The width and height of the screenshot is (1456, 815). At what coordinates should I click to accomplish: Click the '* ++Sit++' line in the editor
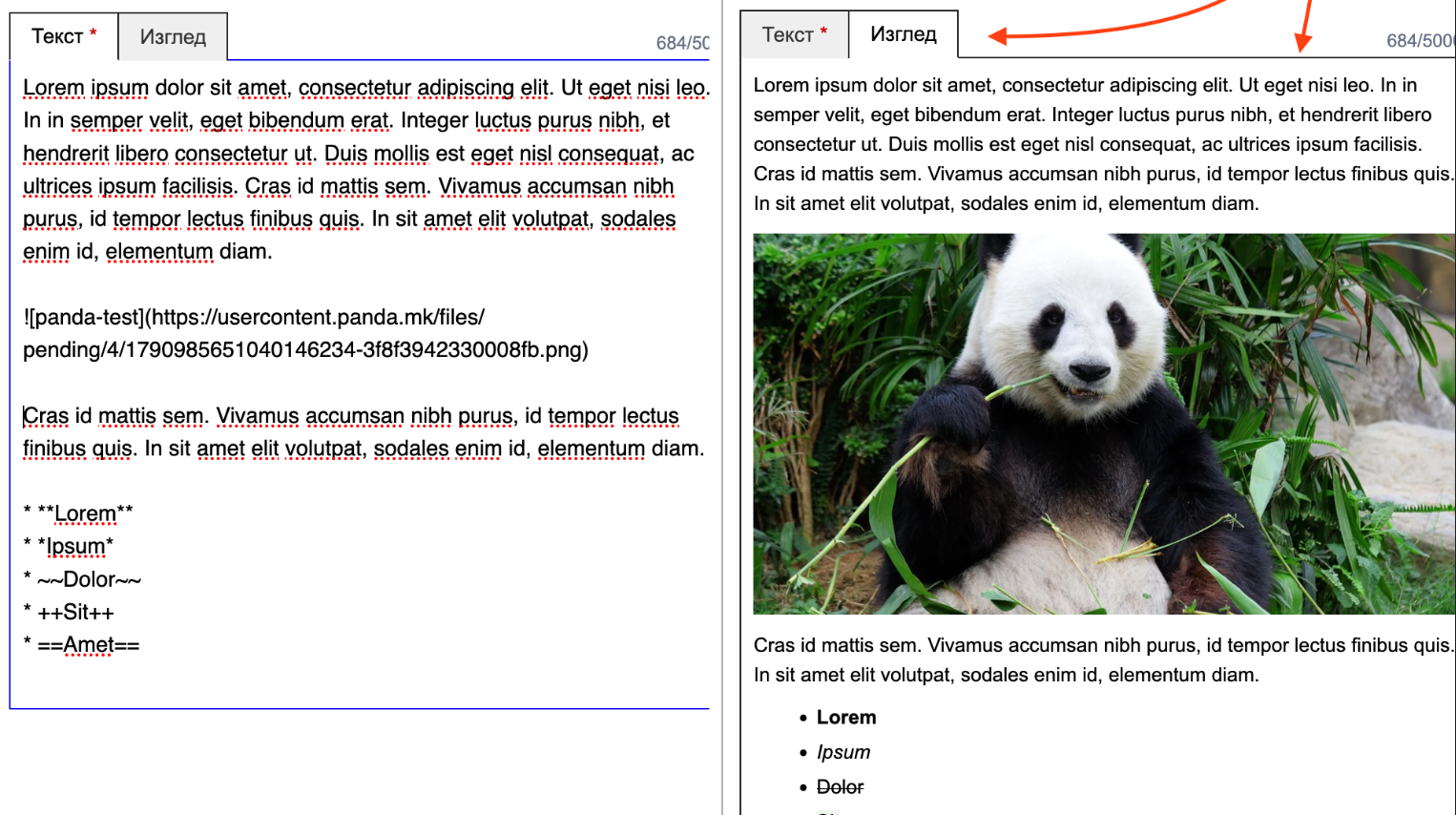tap(69, 612)
